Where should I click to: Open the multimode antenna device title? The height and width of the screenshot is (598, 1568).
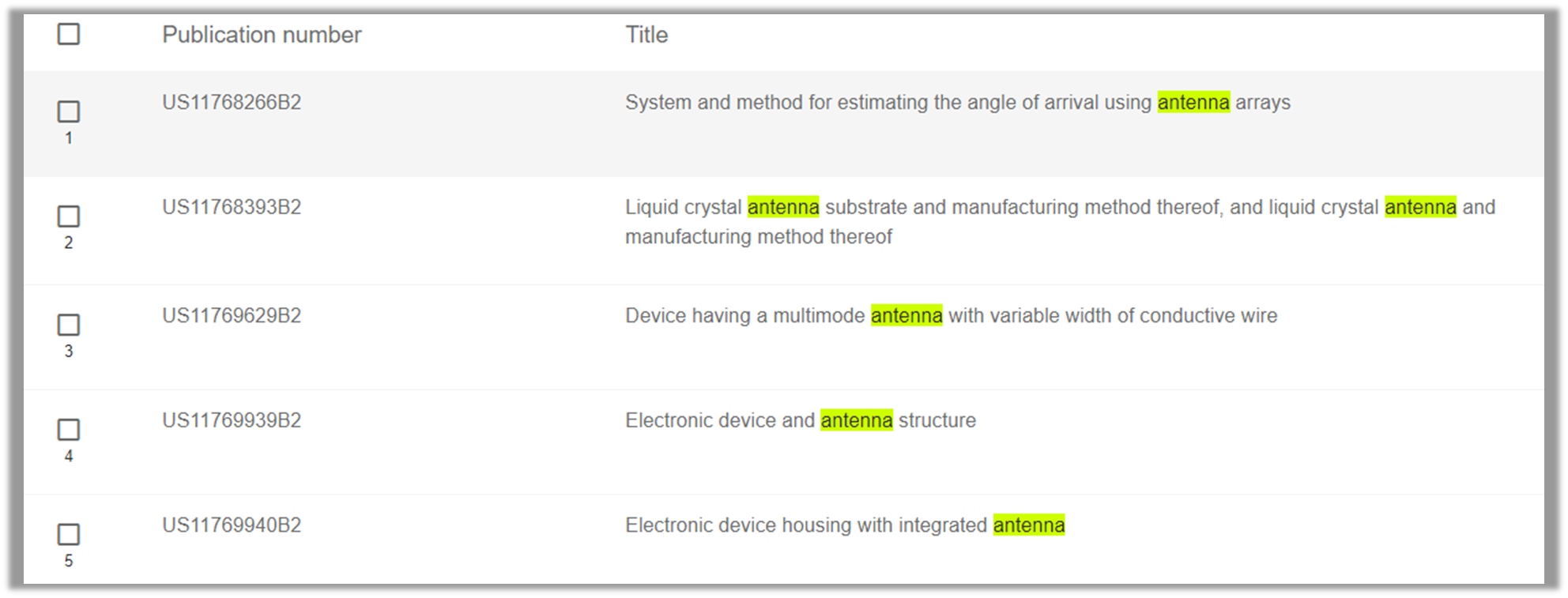[951, 316]
